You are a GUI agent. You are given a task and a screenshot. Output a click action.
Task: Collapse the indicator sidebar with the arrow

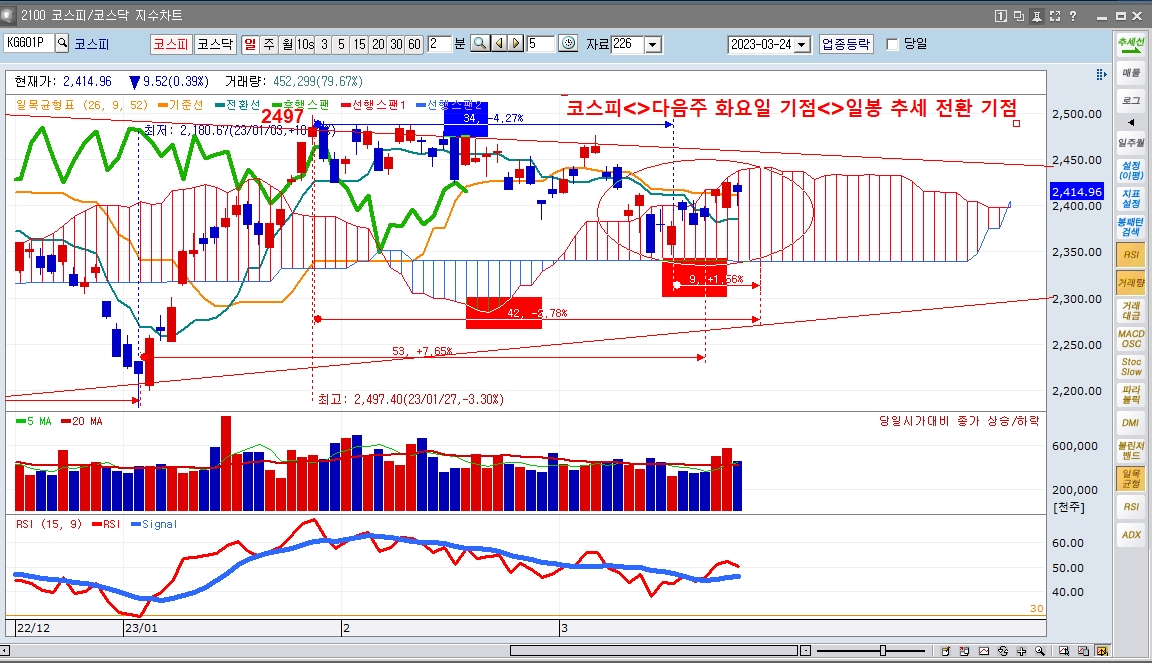(x=1130, y=121)
